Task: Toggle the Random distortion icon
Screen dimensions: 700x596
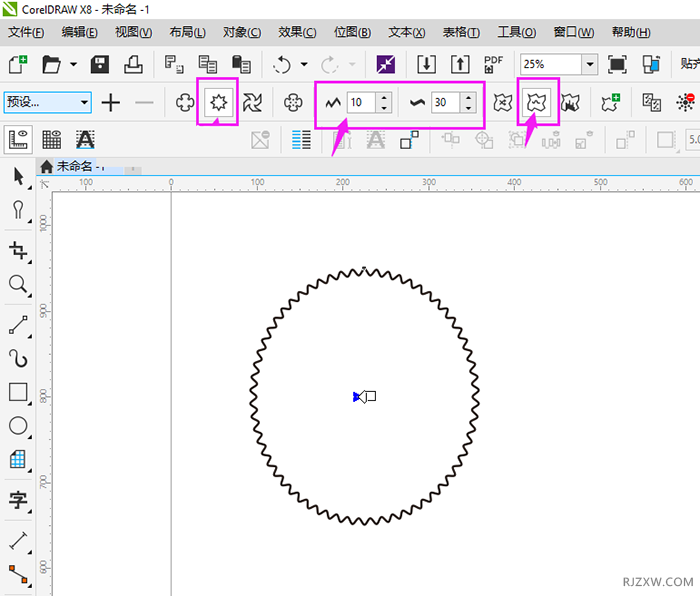Action: [x=503, y=102]
